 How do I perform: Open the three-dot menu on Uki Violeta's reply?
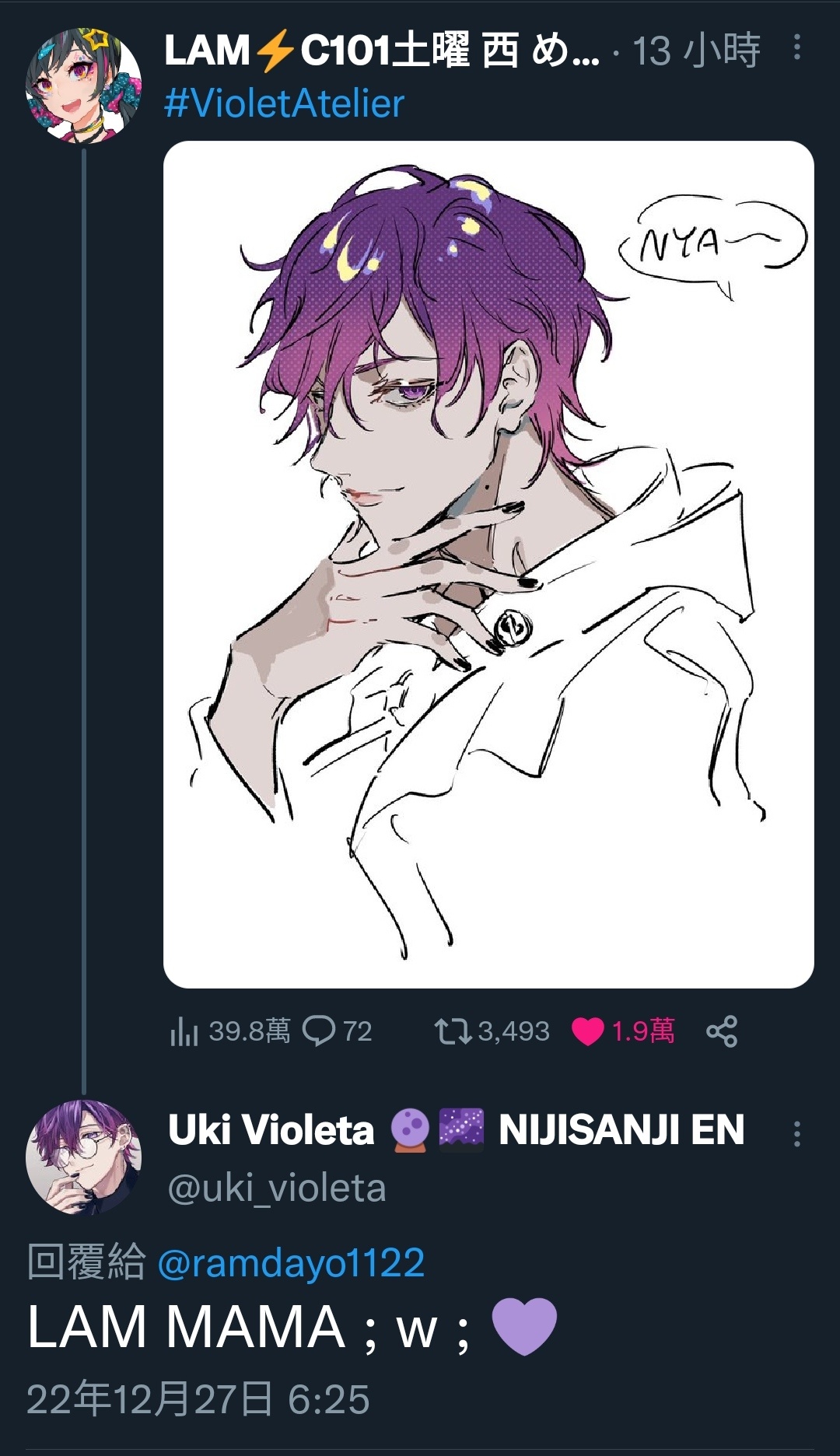pyautogui.click(x=797, y=1134)
